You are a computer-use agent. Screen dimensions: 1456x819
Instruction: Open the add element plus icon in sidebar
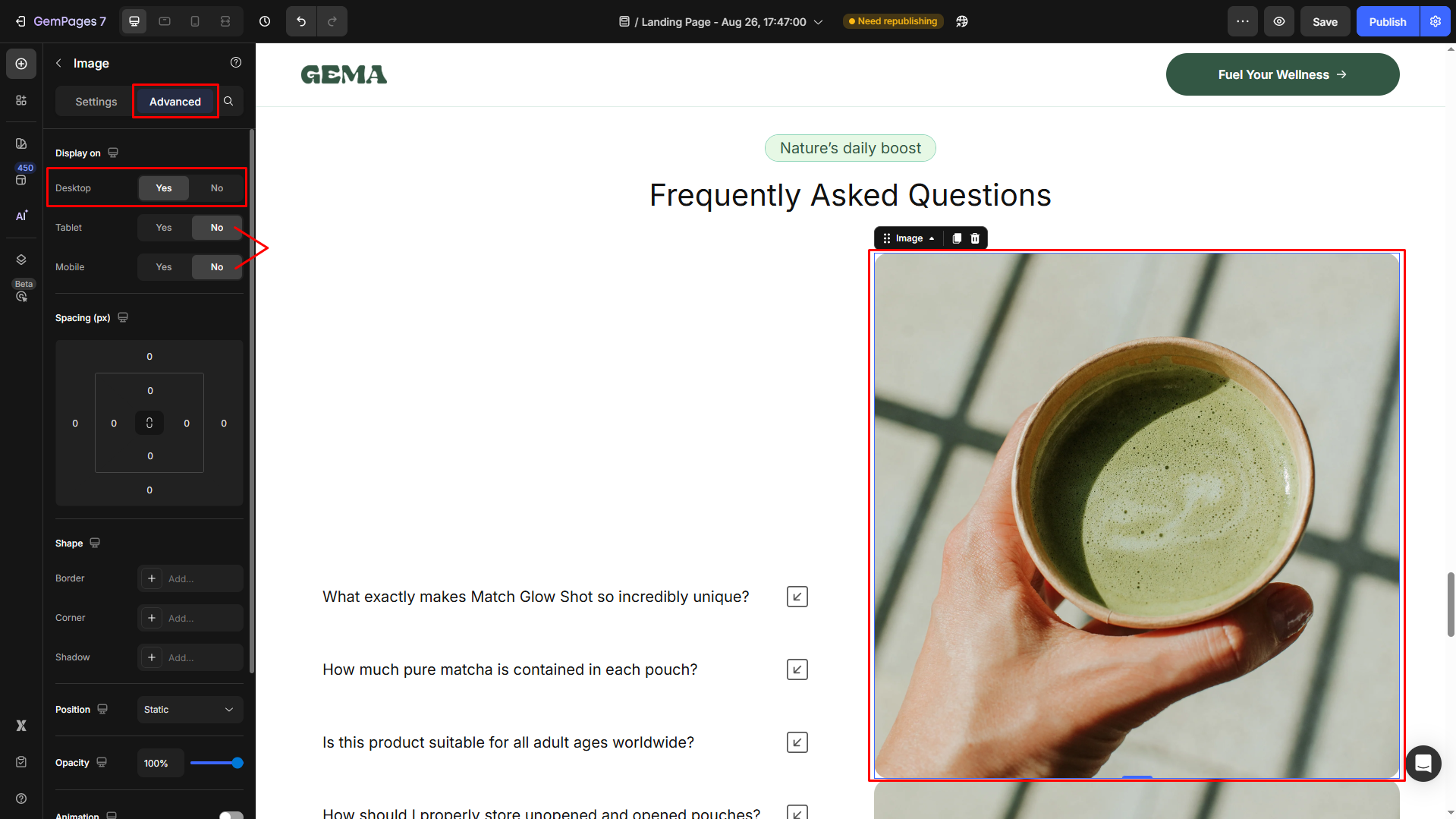21,64
